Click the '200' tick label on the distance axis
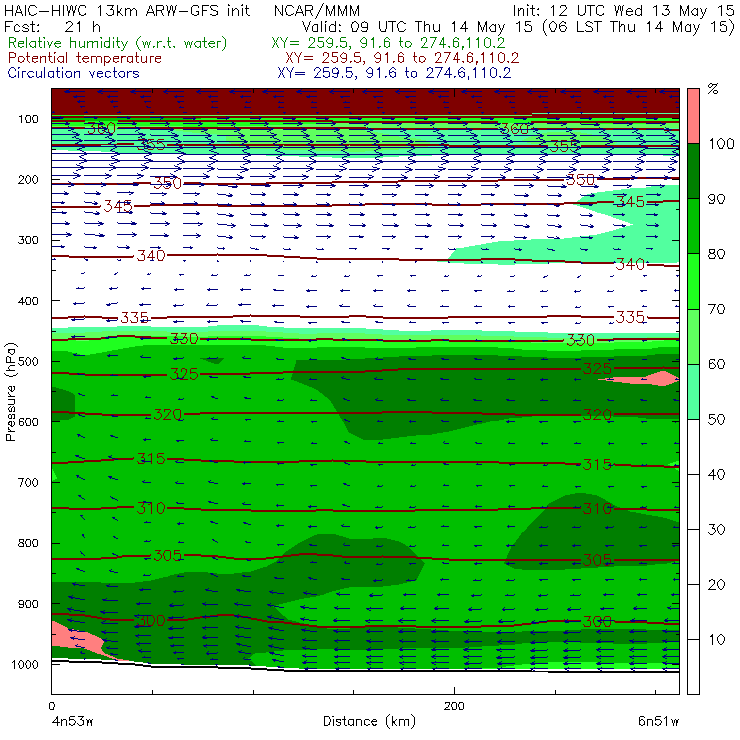The width and height of the screenshot is (740, 740). pyautogui.click(x=454, y=706)
